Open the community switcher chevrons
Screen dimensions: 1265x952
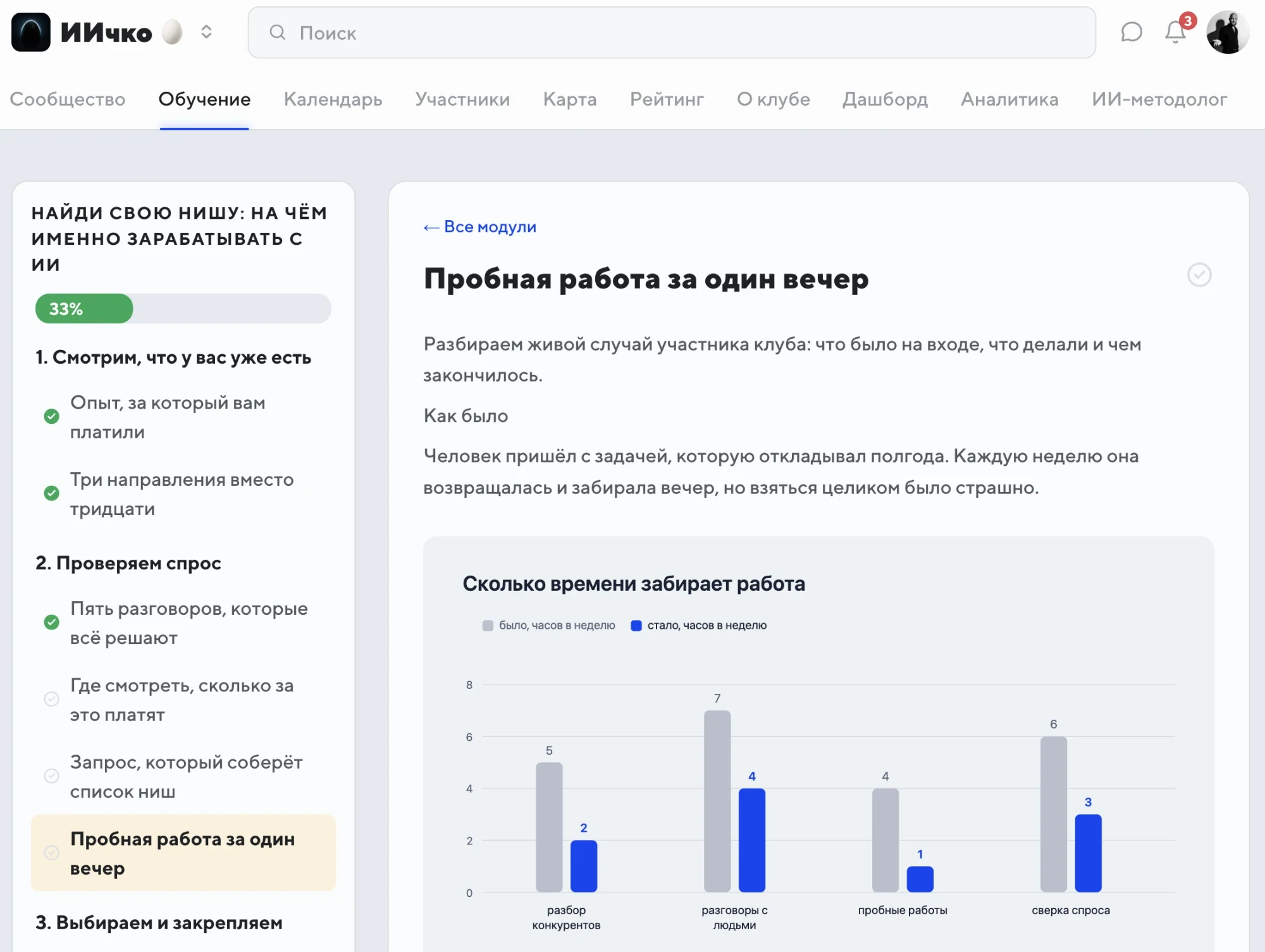coord(206,32)
